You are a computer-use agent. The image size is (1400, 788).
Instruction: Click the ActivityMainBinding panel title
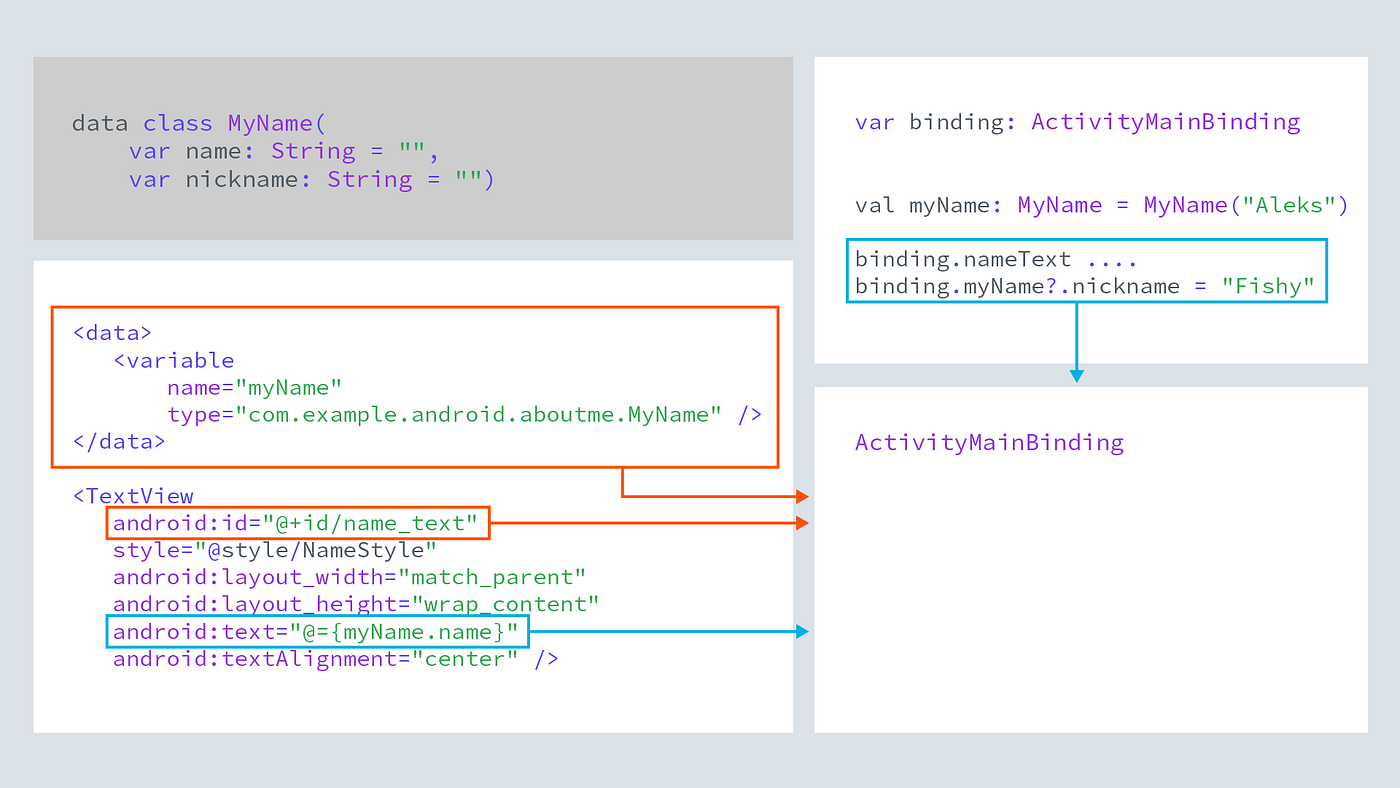pyautogui.click(x=989, y=441)
